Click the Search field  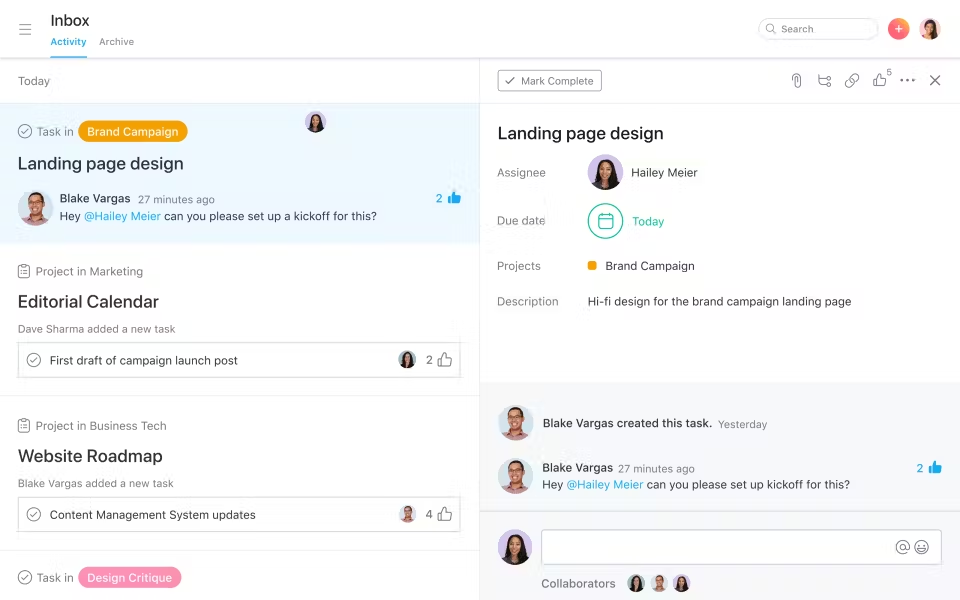click(818, 29)
